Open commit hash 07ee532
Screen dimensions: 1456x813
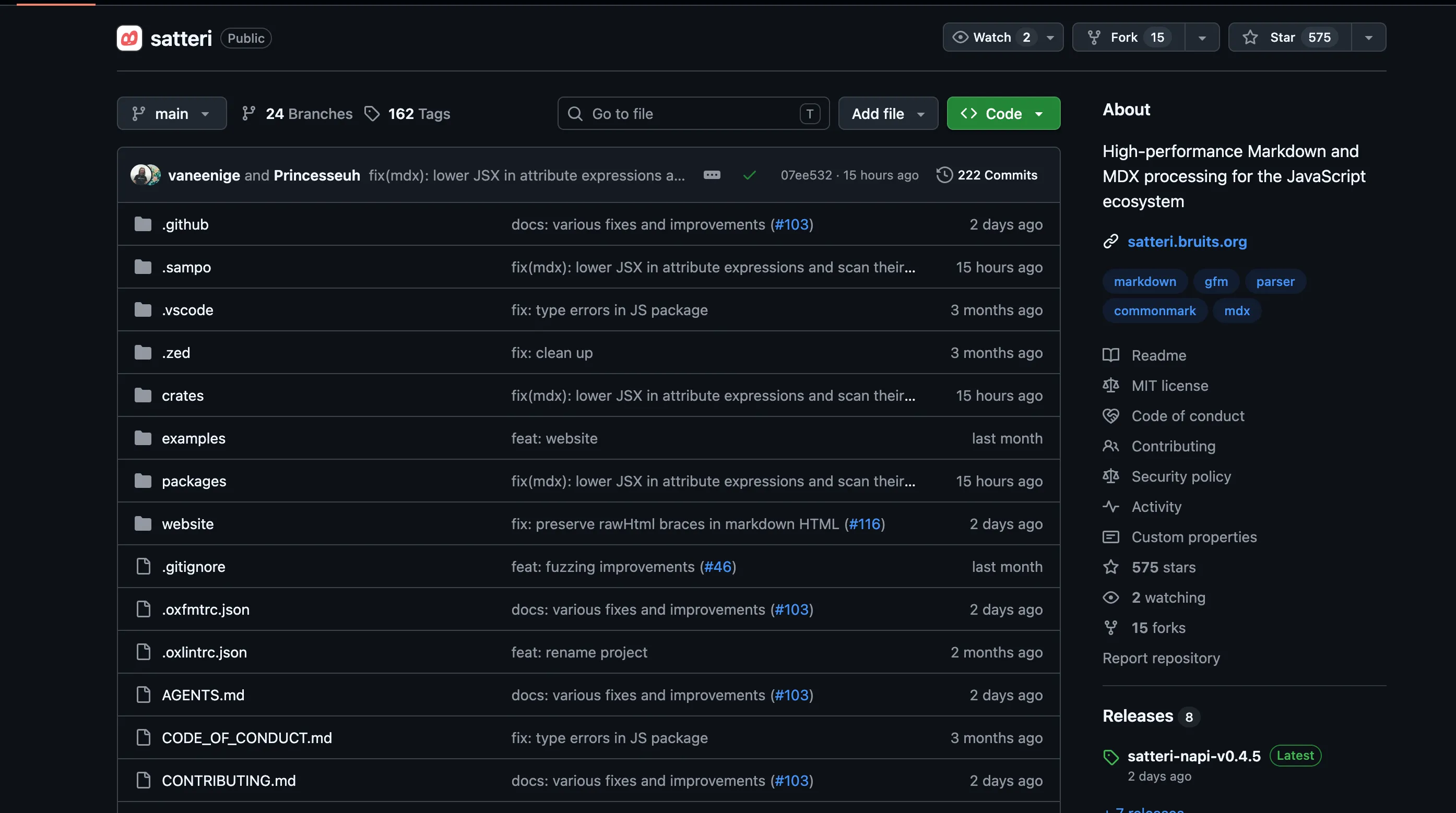pyautogui.click(x=807, y=175)
